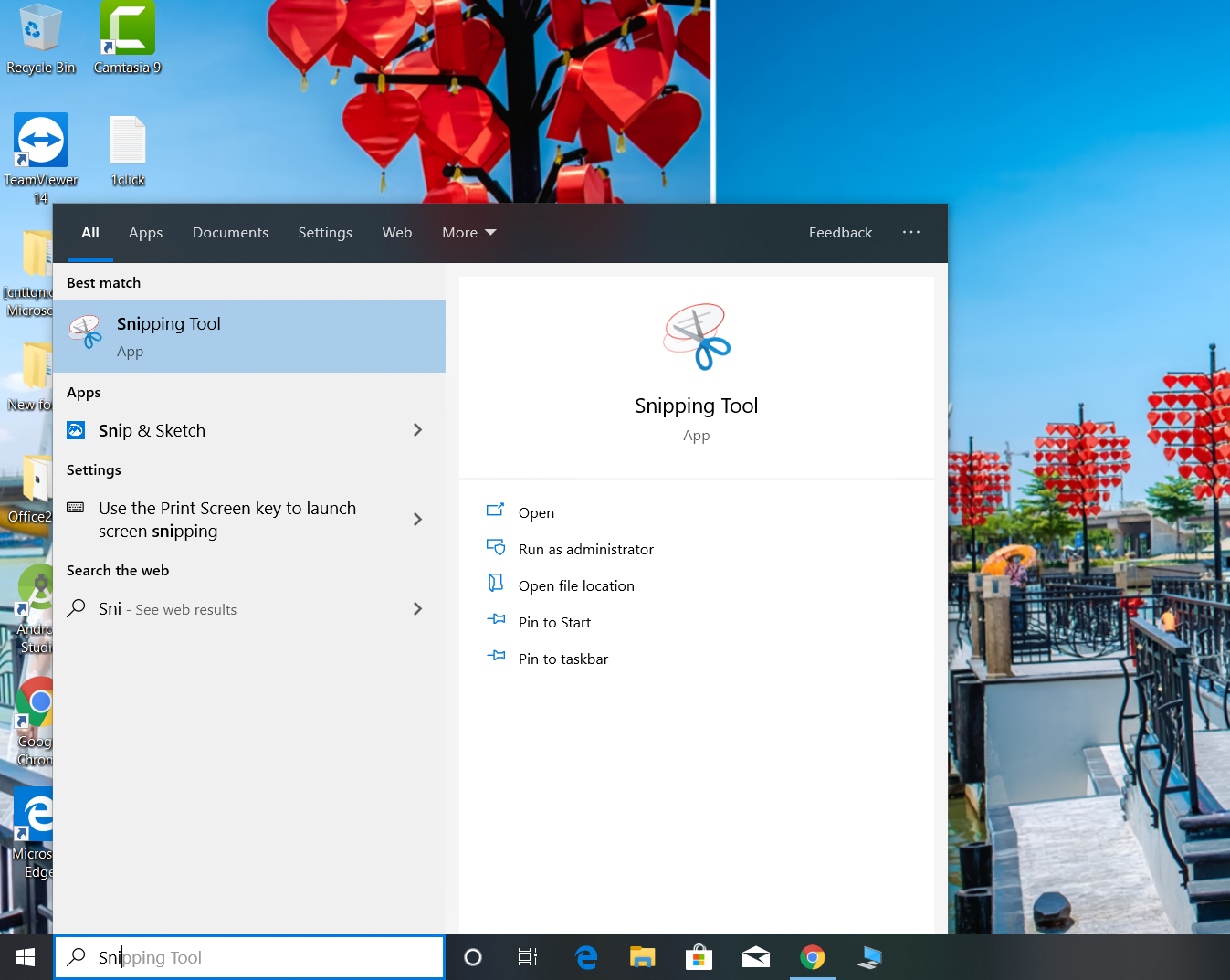The width and height of the screenshot is (1230, 980).
Task: Click Open for Snipping Tool
Action: pyautogui.click(x=536, y=512)
